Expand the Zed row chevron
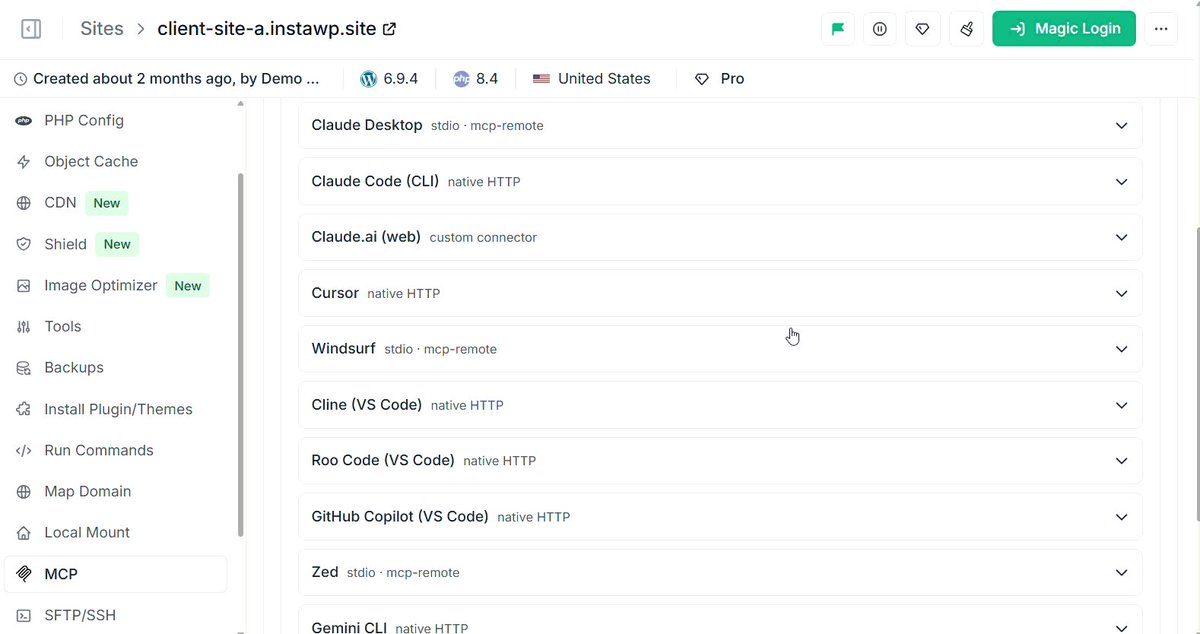The width and height of the screenshot is (1200, 634). coord(1121,573)
